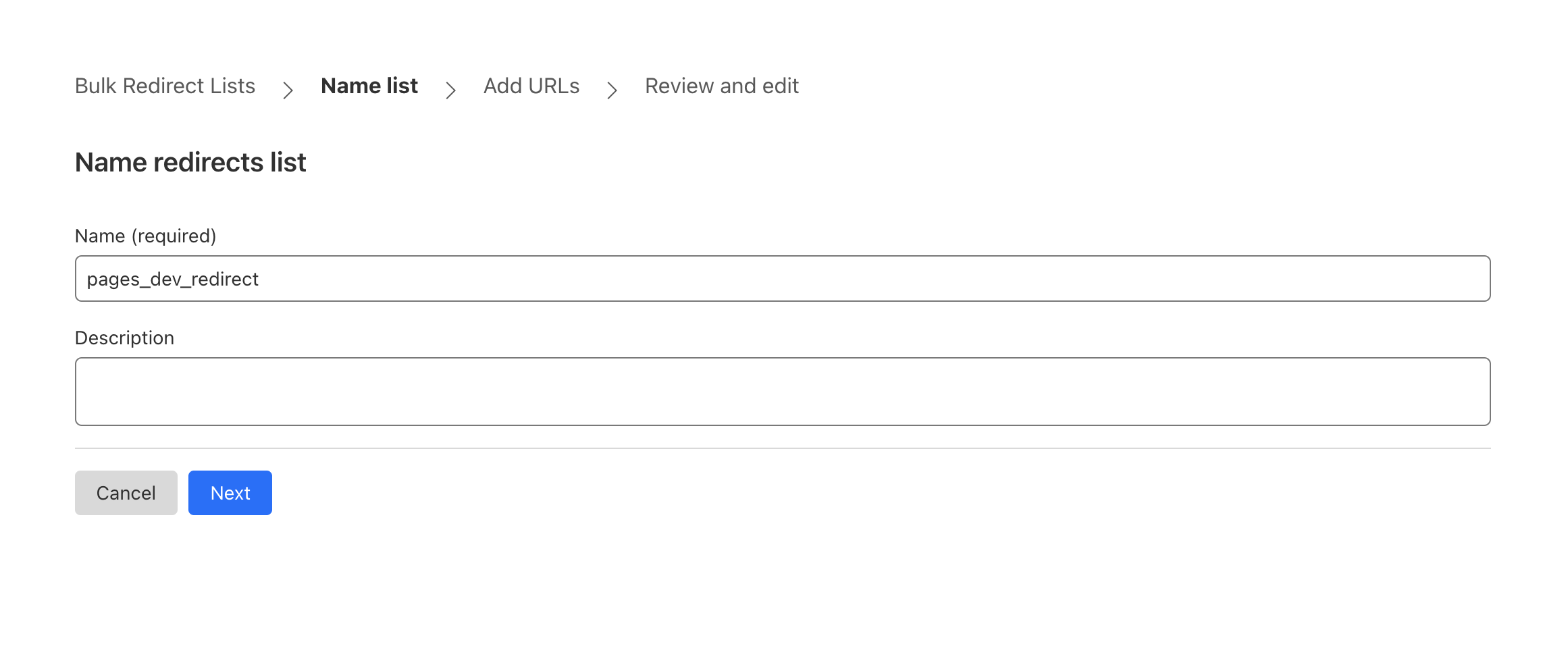Image resolution: width=1568 pixels, height=663 pixels.
Task: Jump to the Add URLs step
Action: coord(531,86)
